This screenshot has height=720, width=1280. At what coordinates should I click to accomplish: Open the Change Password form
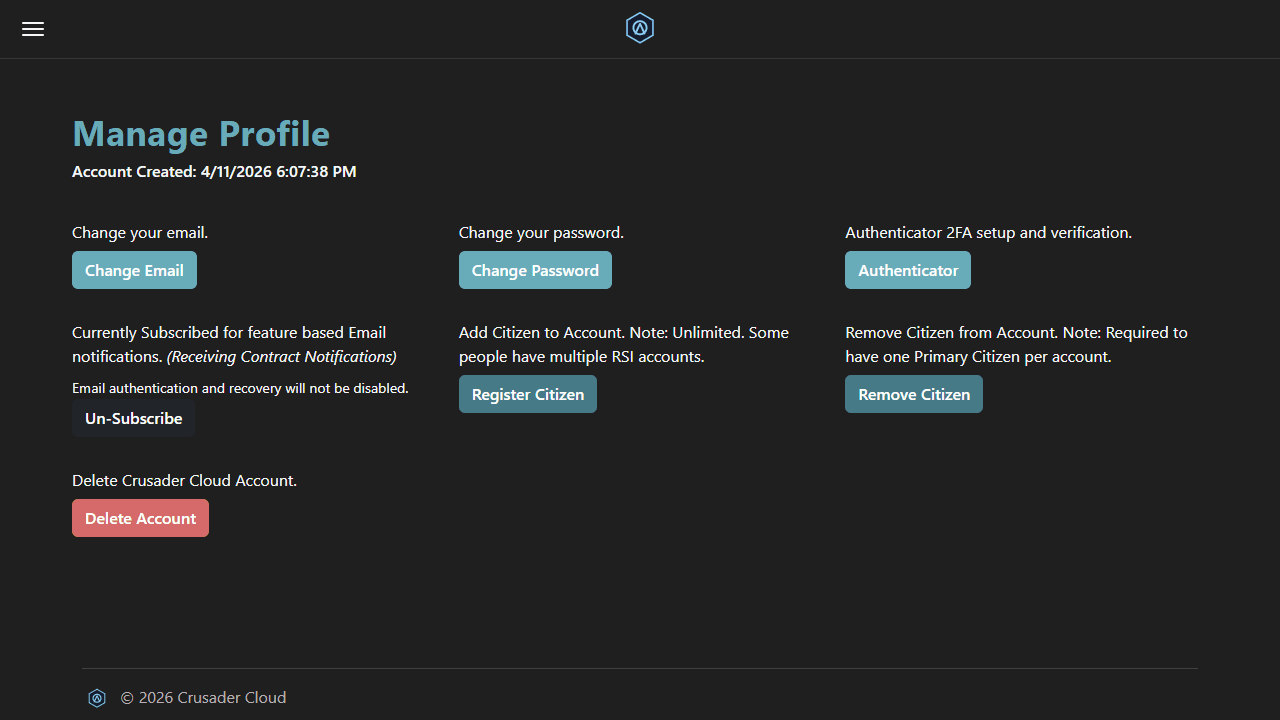(535, 270)
